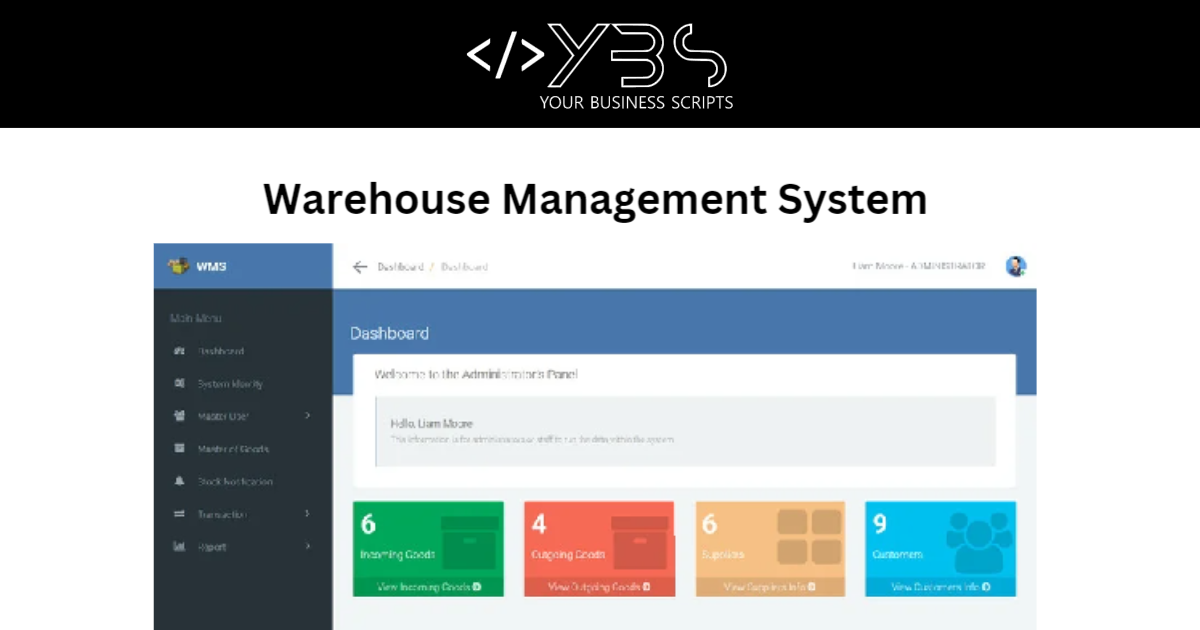Click the Master of Goods icon
The width and height of the screenshot is (1200, 630).
click(x=180, y=448)
